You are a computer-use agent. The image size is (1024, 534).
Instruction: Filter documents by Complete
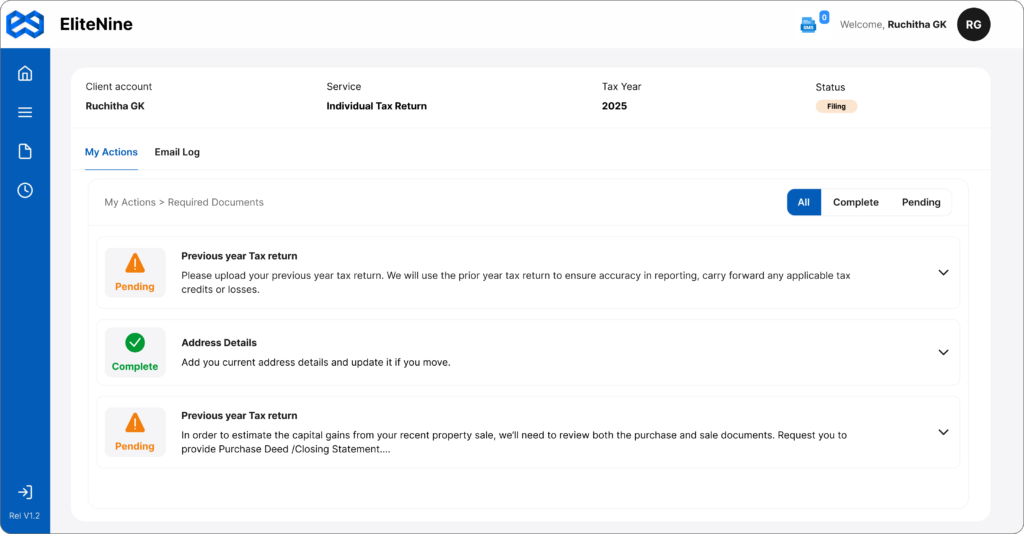(855, 202)
